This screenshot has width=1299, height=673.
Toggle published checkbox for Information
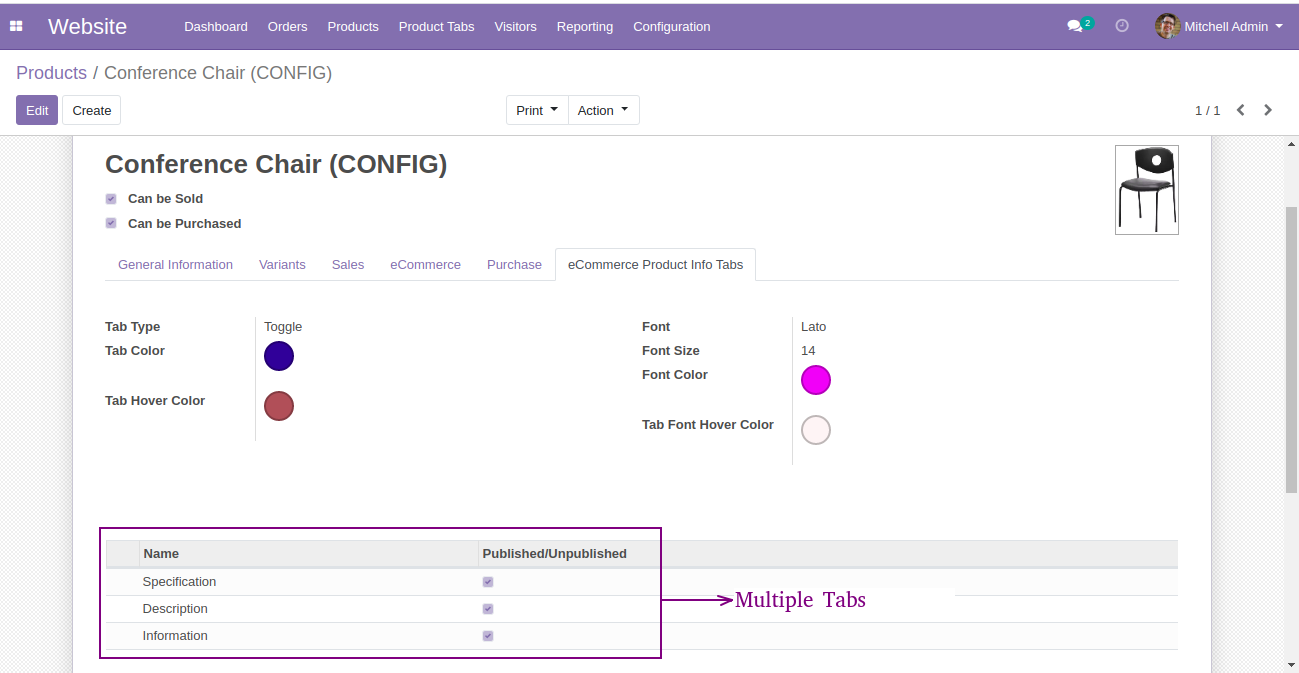488,636
